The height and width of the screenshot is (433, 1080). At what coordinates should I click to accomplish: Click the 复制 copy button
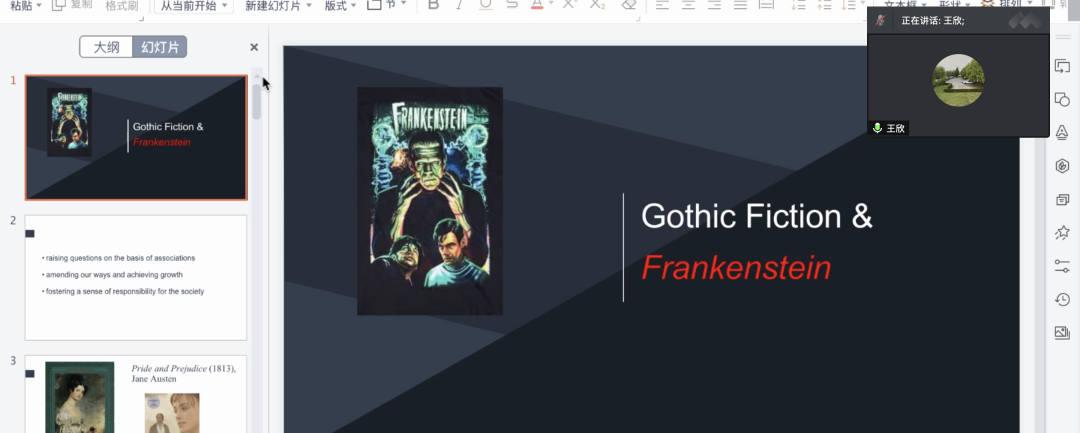click(72, 5)
